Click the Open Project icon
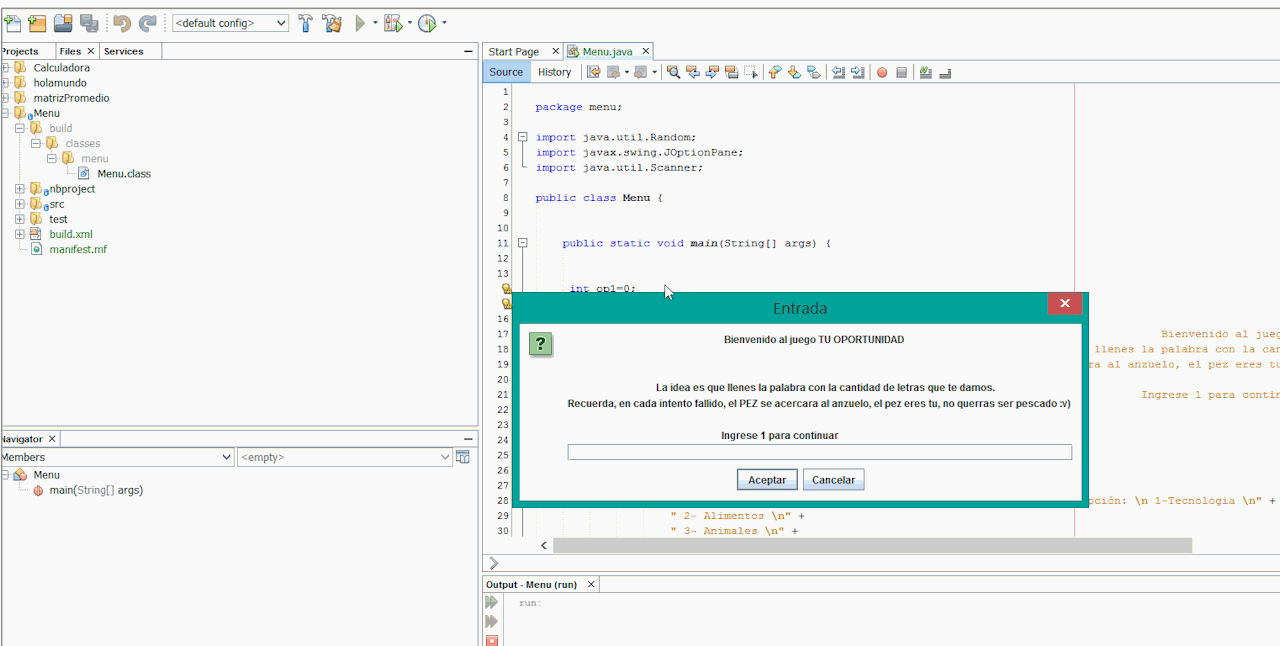Viewport: 1280px width, 646px height. [x=63, y=22]
